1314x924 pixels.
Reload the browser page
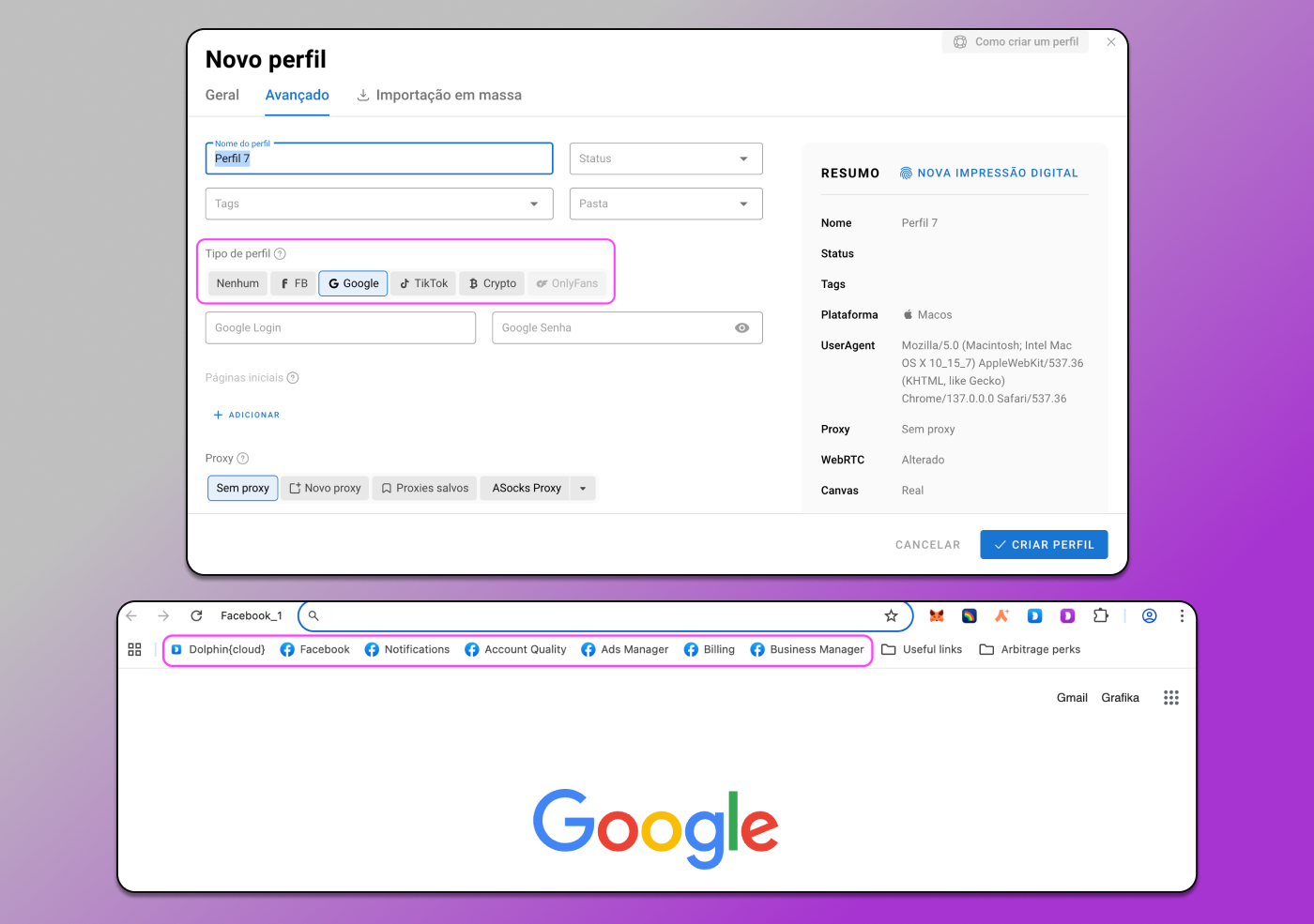(x=196, y=616)
